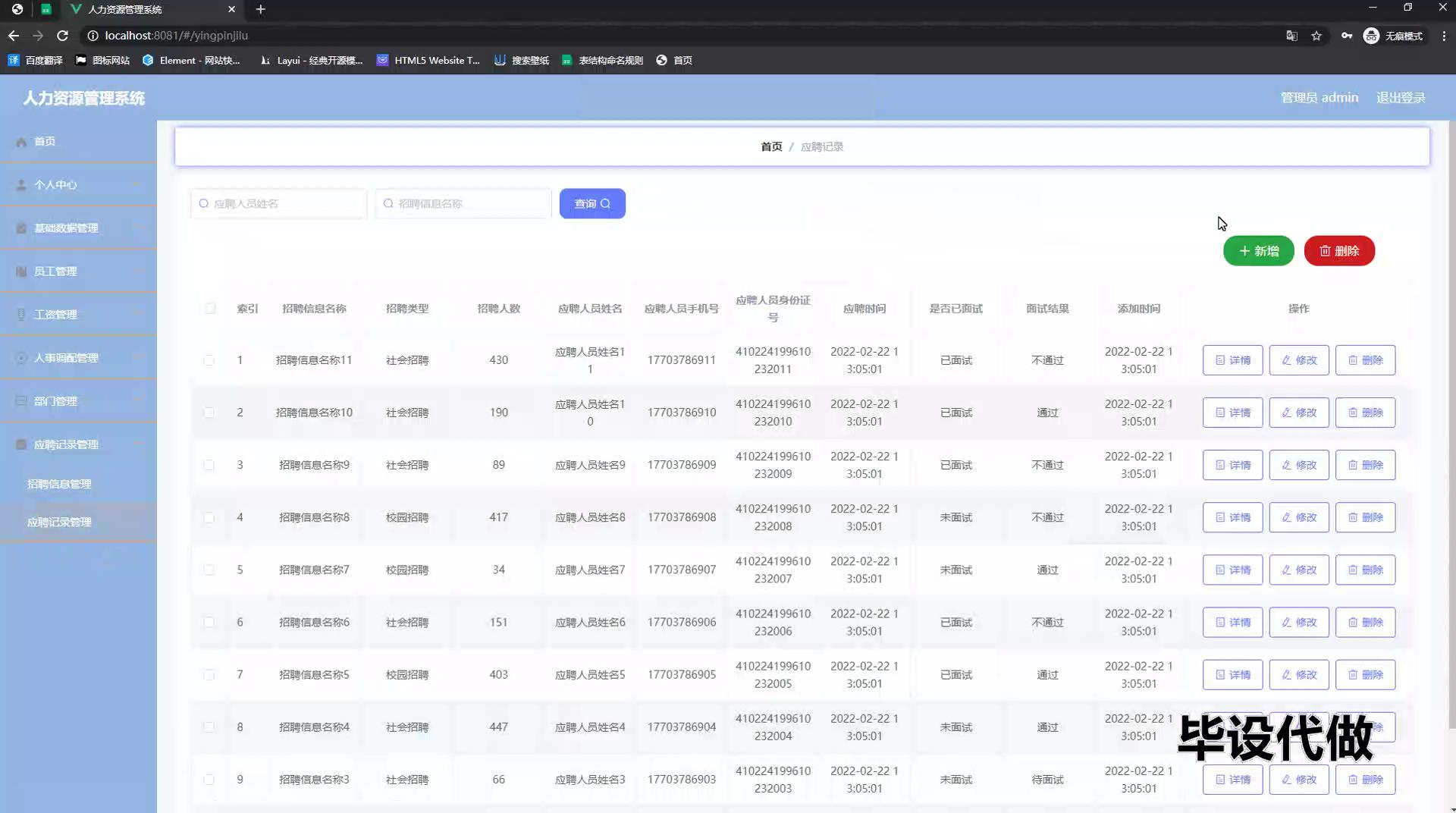Click the user icon beside 个人中心
This screenshot has width=1456, height=813.
(x=21, y=185)
